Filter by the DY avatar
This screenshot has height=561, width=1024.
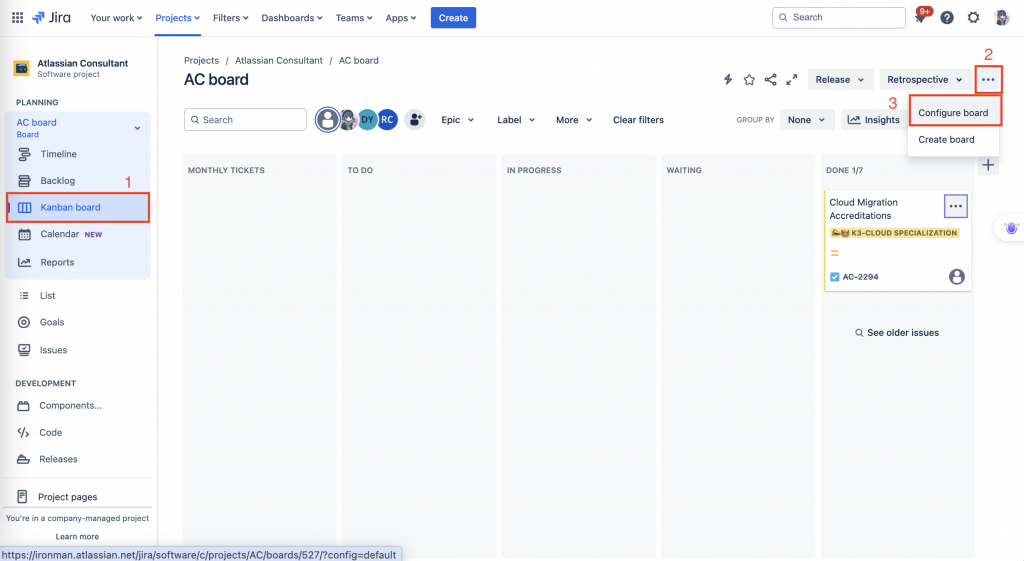tap(368, 120)
